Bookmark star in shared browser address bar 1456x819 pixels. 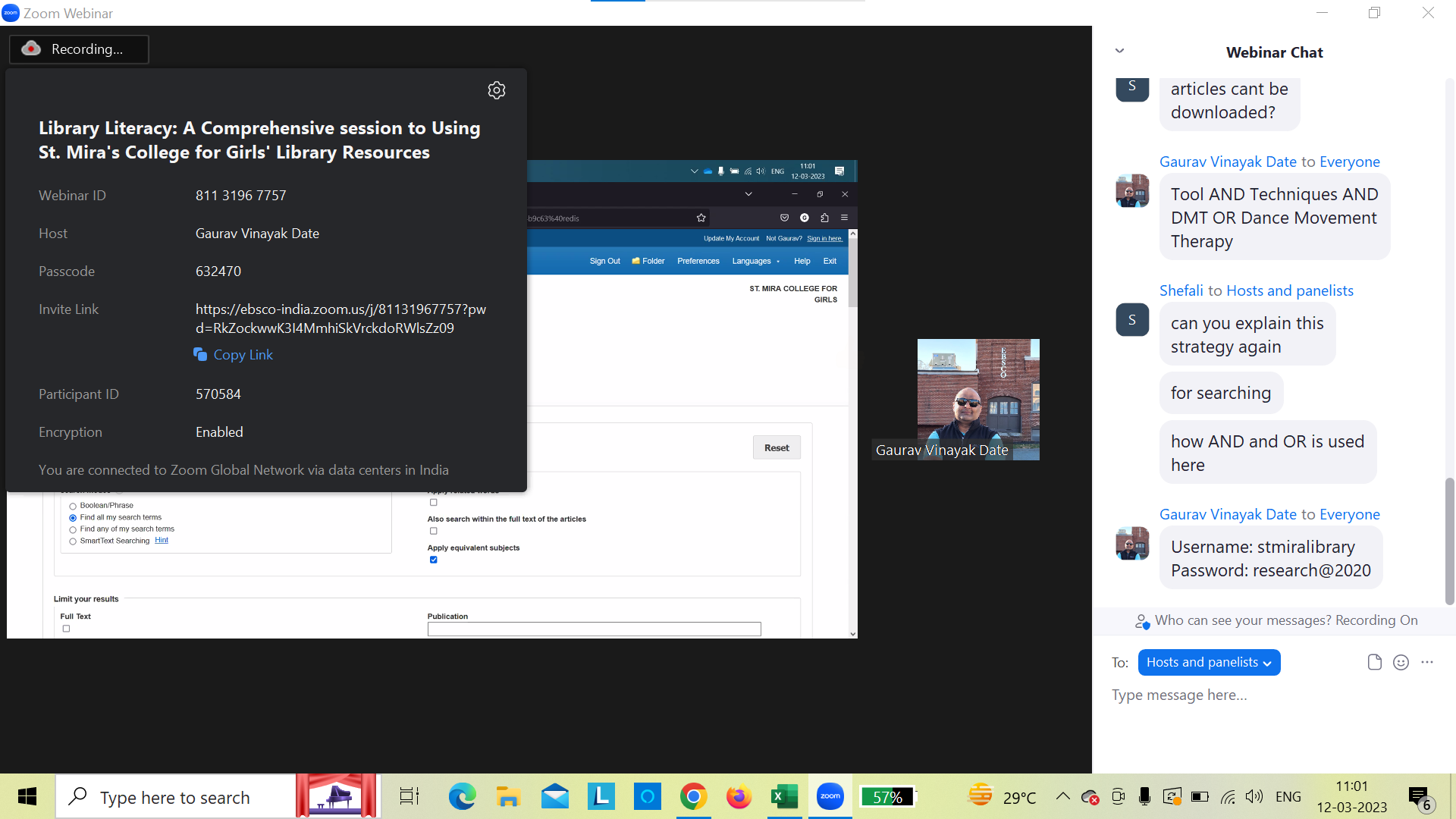(701, 218)
